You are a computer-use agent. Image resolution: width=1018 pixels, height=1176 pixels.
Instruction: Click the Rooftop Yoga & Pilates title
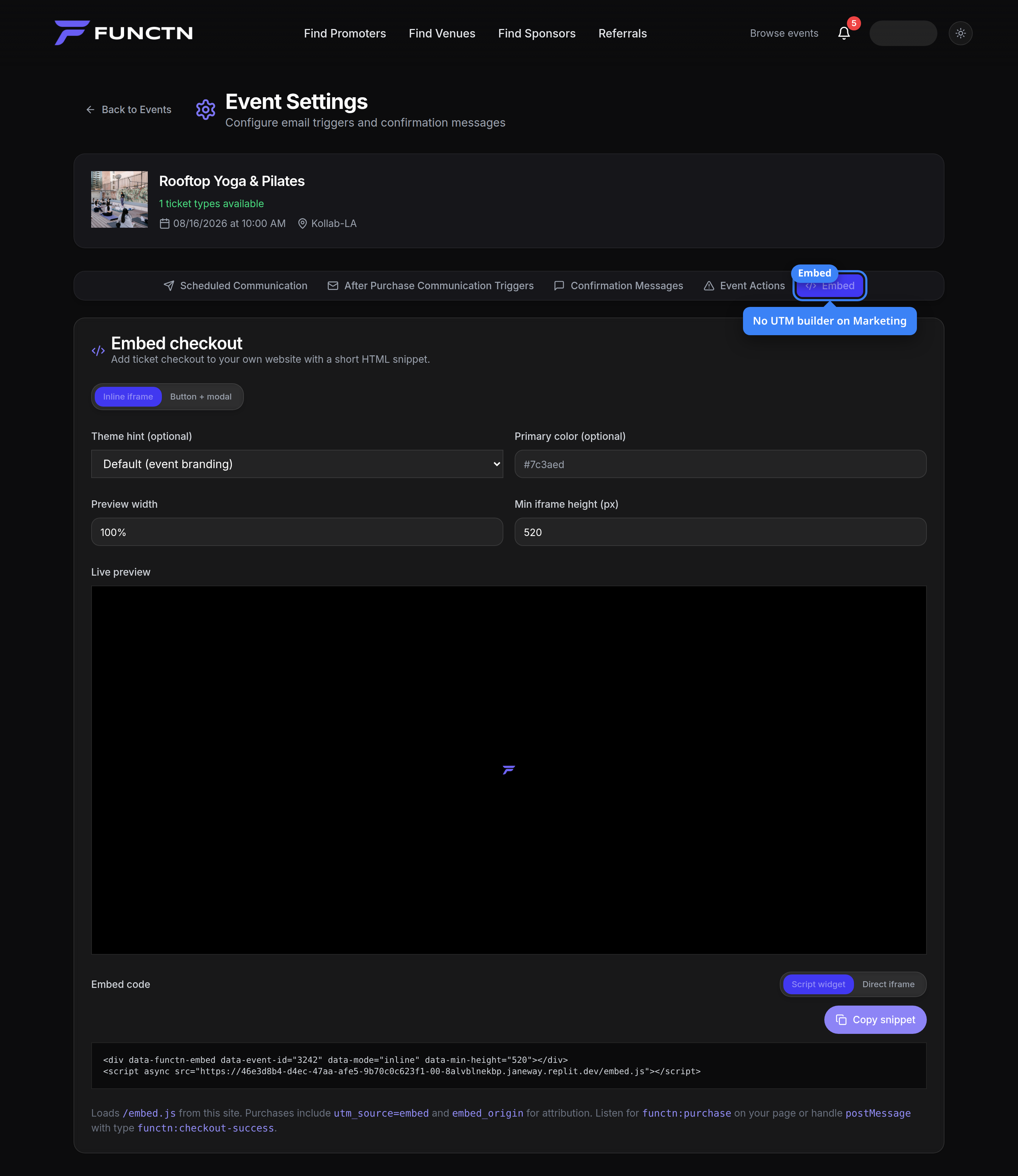[x=232, y=181]
